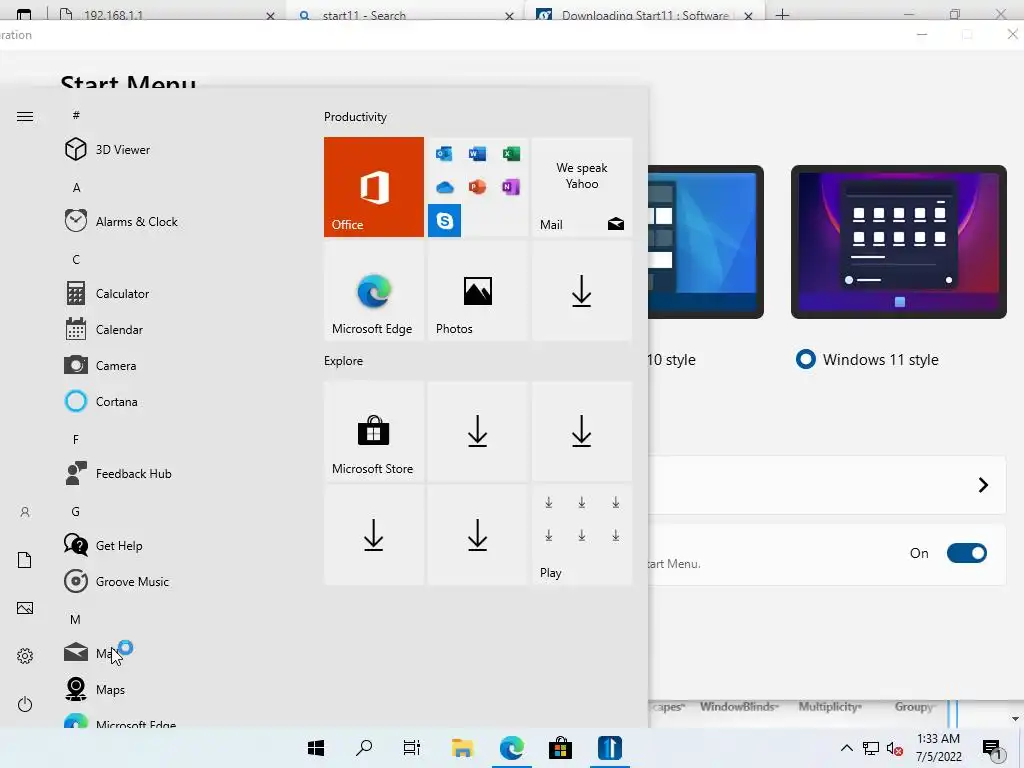Click WindowBlinds link in the browser page

739,707
